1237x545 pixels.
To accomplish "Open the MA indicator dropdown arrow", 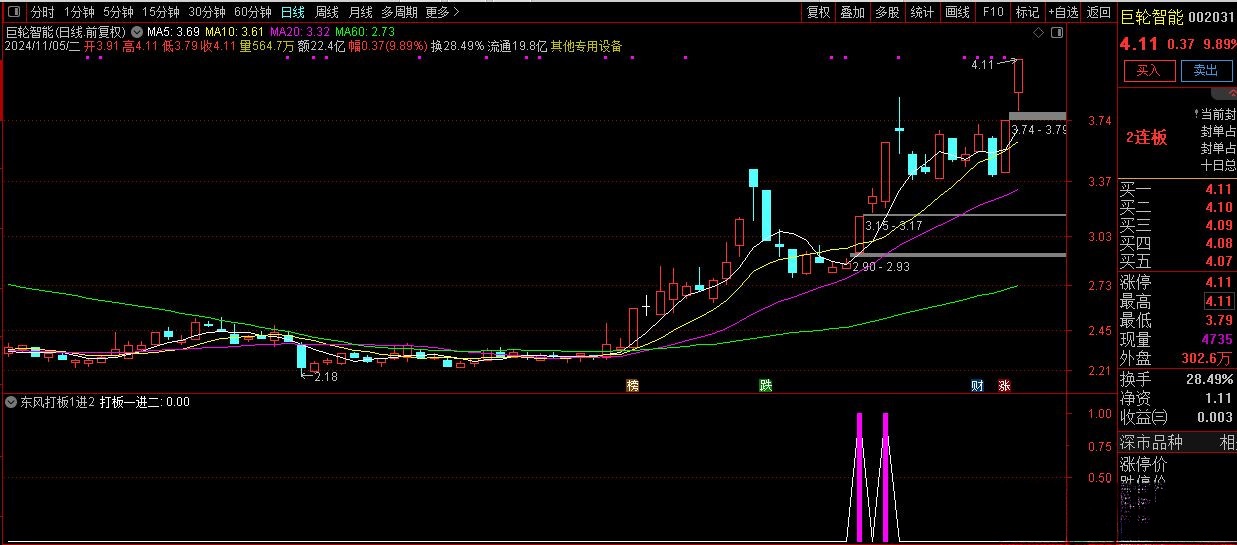I will click(137, 32).
